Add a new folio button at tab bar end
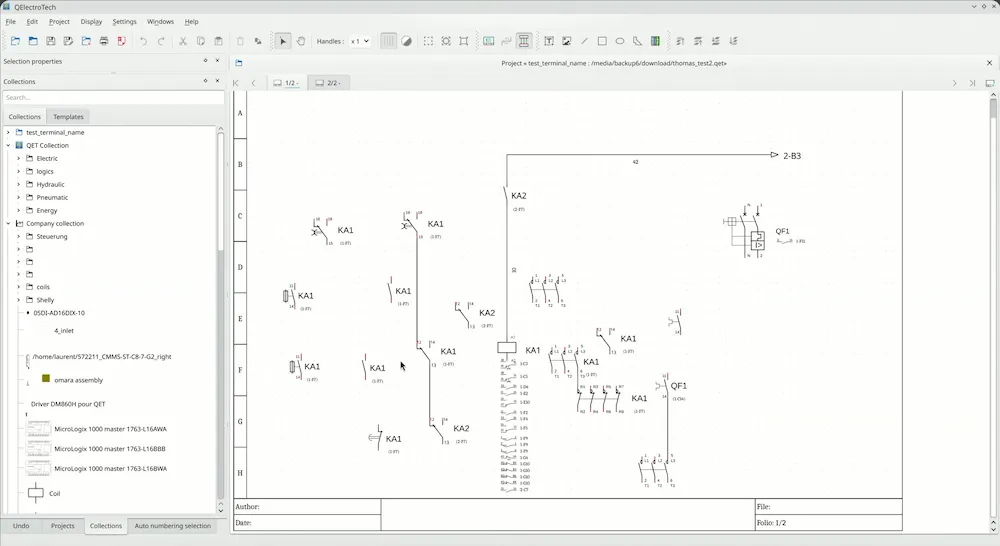This screenshot has height=546, width=1000. pos(990,83)
